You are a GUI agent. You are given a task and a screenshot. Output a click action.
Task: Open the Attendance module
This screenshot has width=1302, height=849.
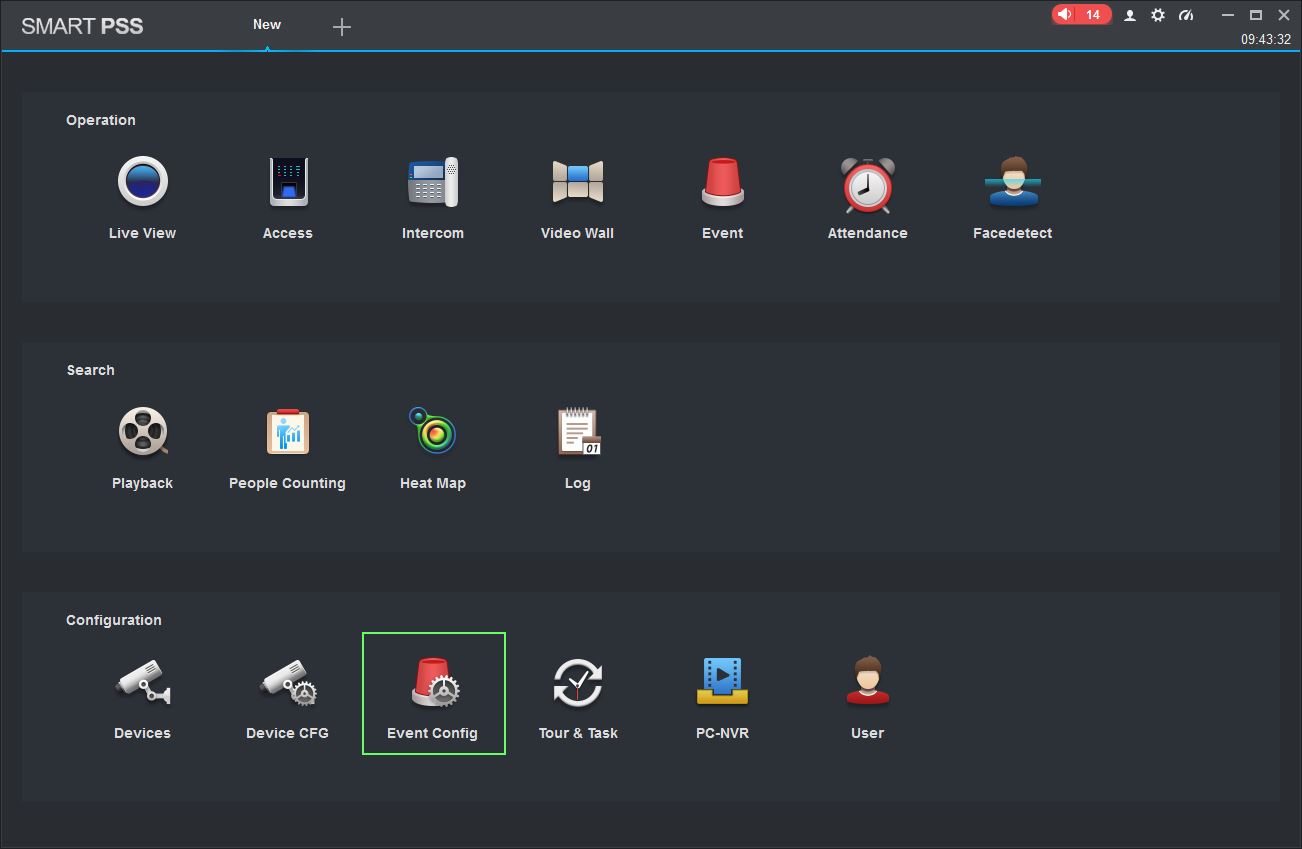pos(867,198)
